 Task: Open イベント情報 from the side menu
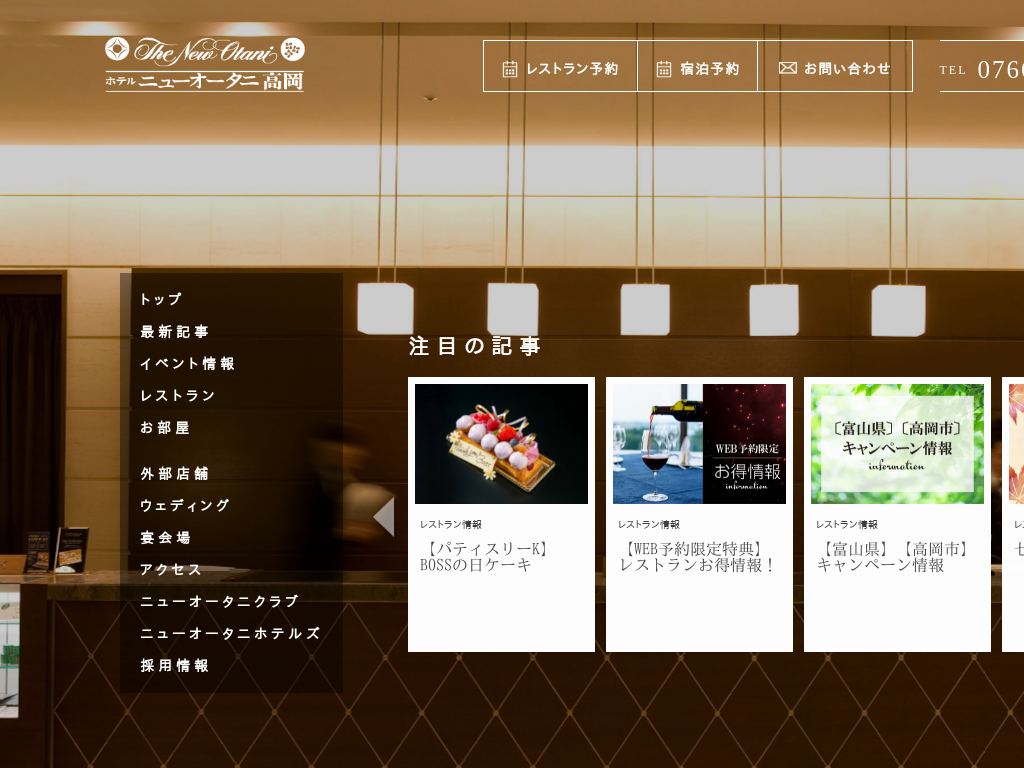(188, 364)
